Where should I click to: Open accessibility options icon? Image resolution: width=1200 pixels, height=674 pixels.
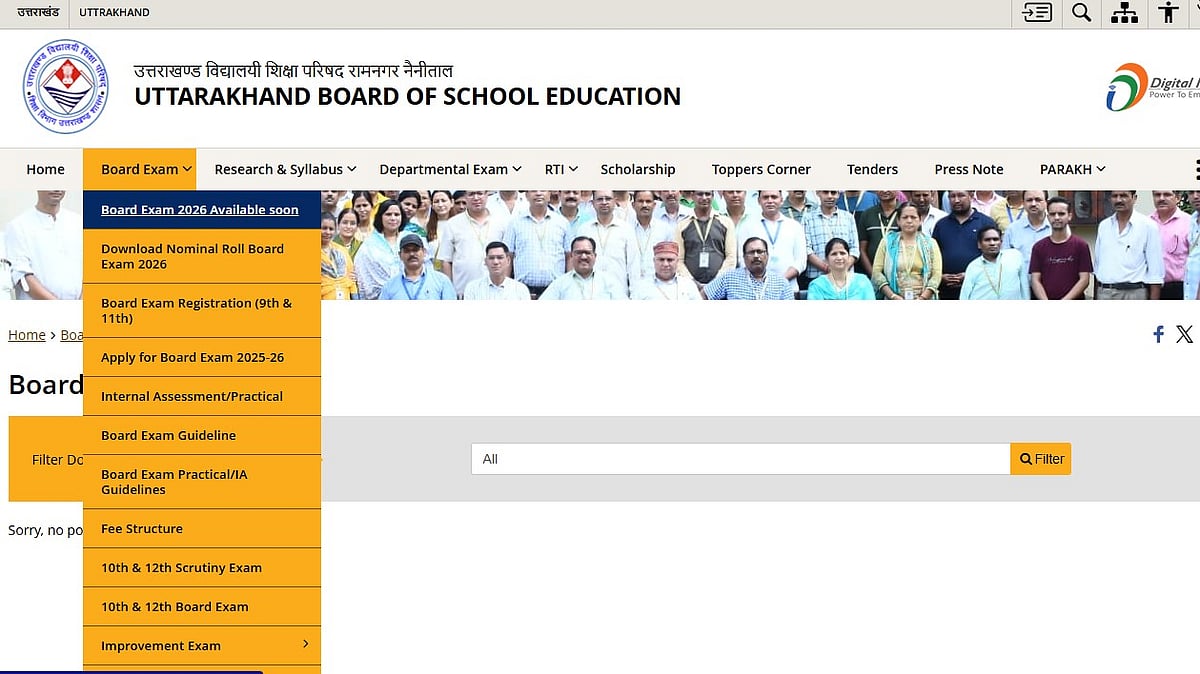(1167, 13)
